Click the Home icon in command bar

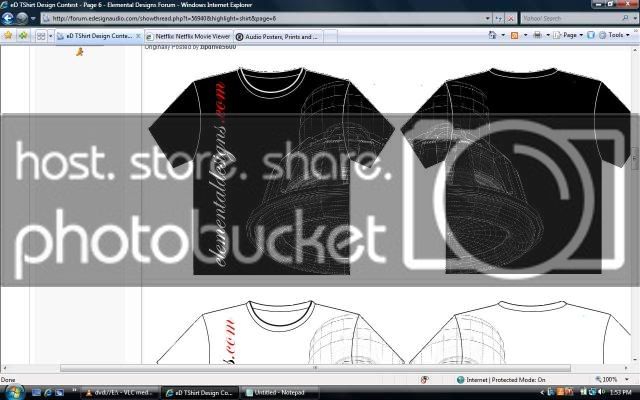493,36
